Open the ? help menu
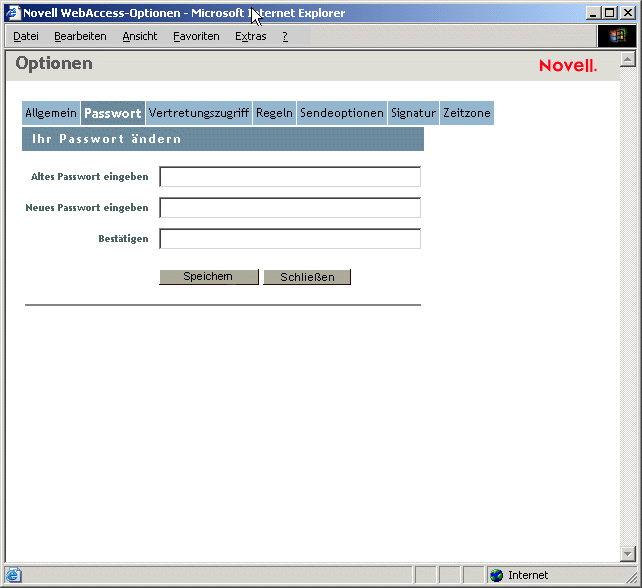The image size is (642, 588). [285, 36]
